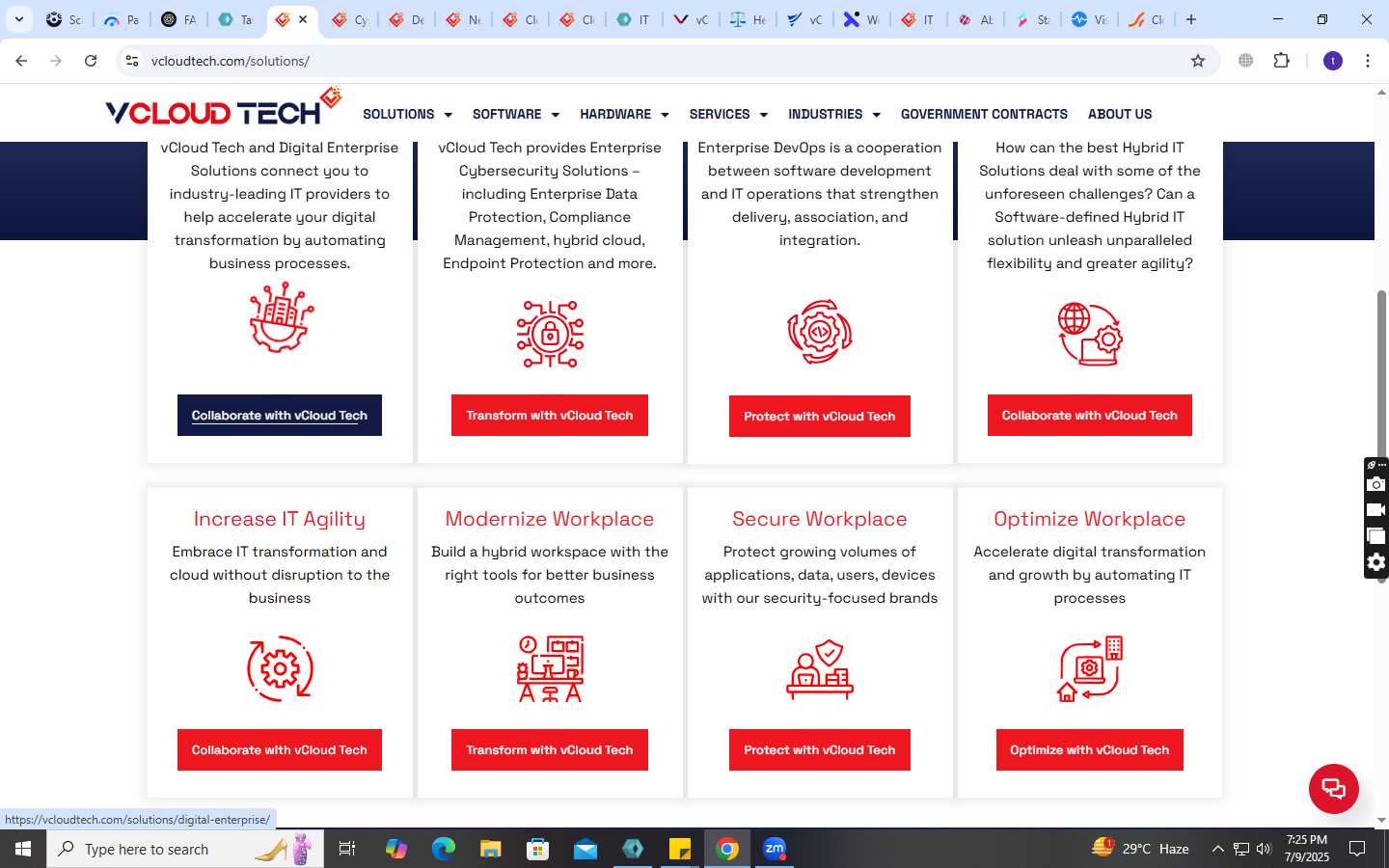
Task: Click the video record icon on side toolbar
Action: 1376,510
